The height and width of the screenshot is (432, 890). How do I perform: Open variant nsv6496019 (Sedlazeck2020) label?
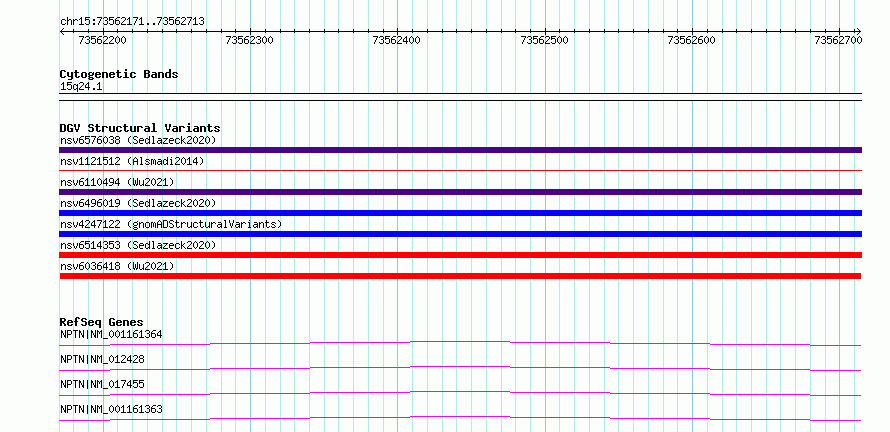point(138,203)
